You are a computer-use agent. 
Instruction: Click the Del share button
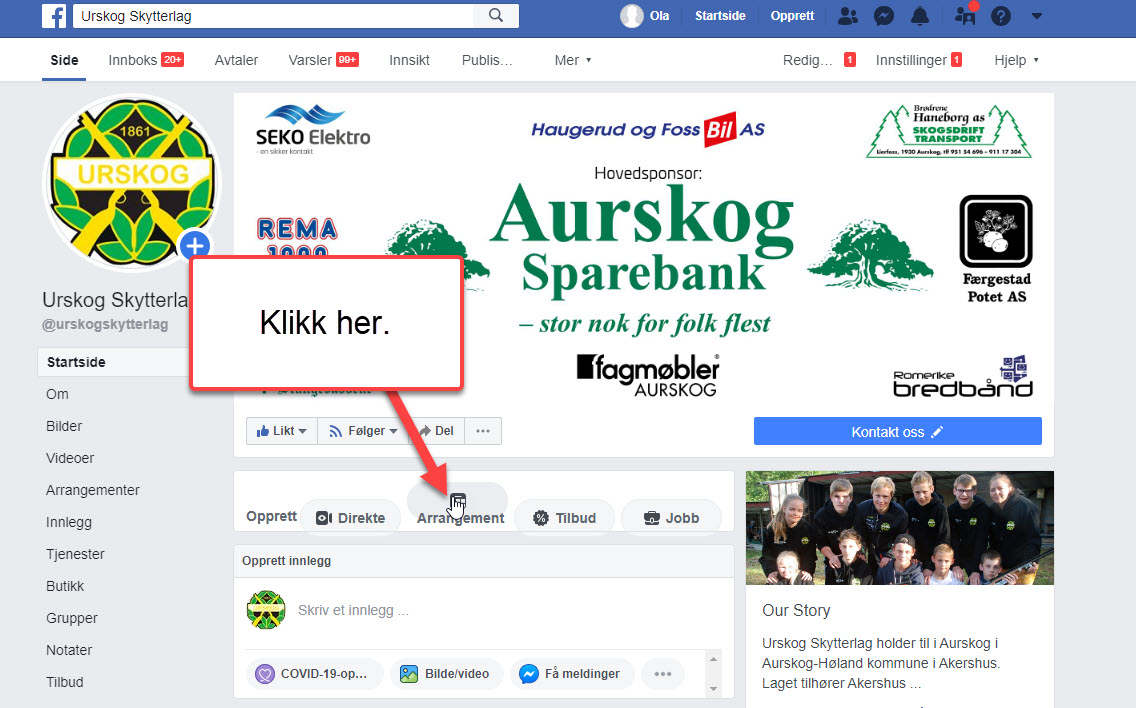coord(436,431)
